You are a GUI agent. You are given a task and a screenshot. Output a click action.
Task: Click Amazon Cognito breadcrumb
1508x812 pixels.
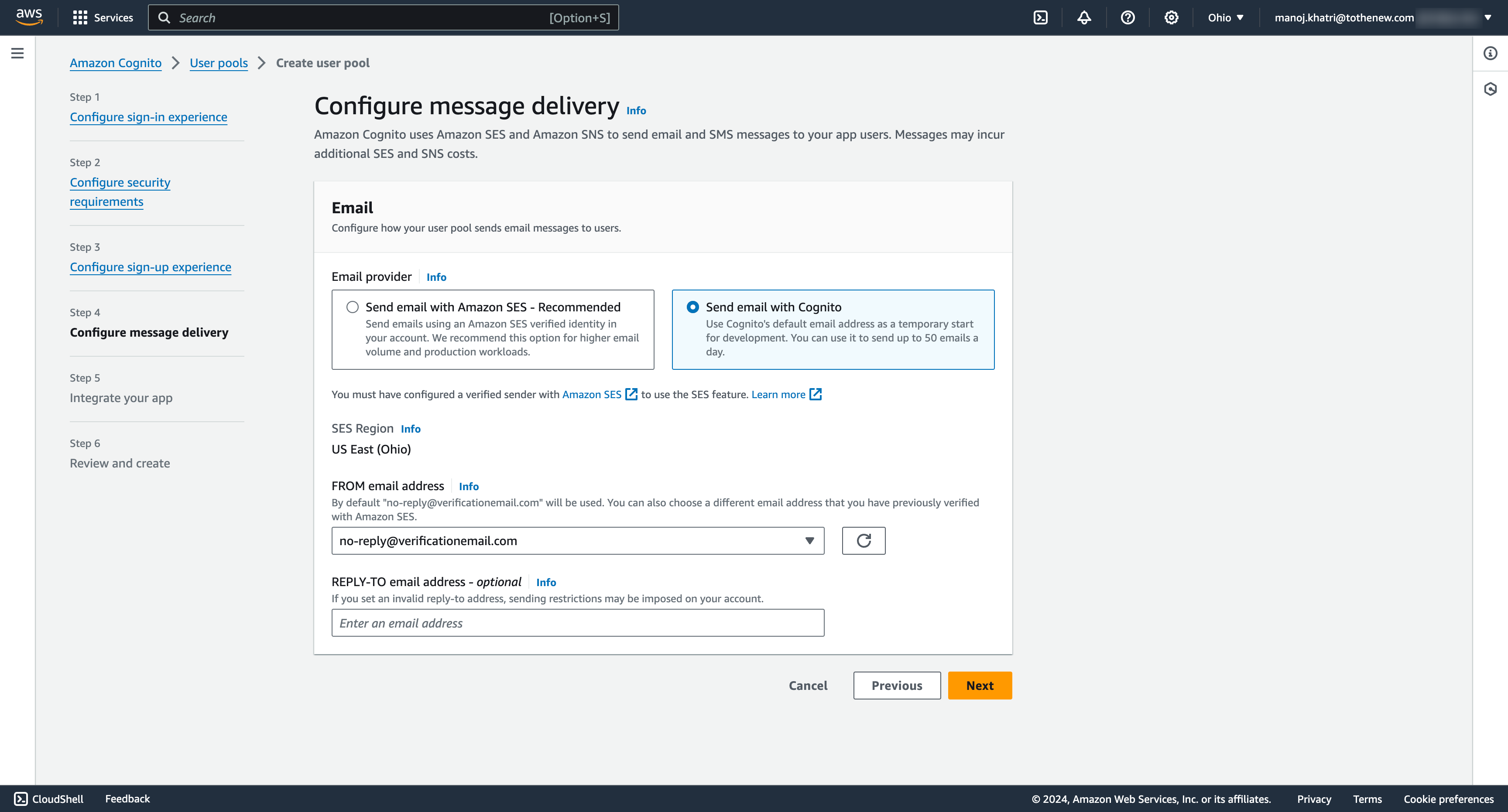point(115,63)
